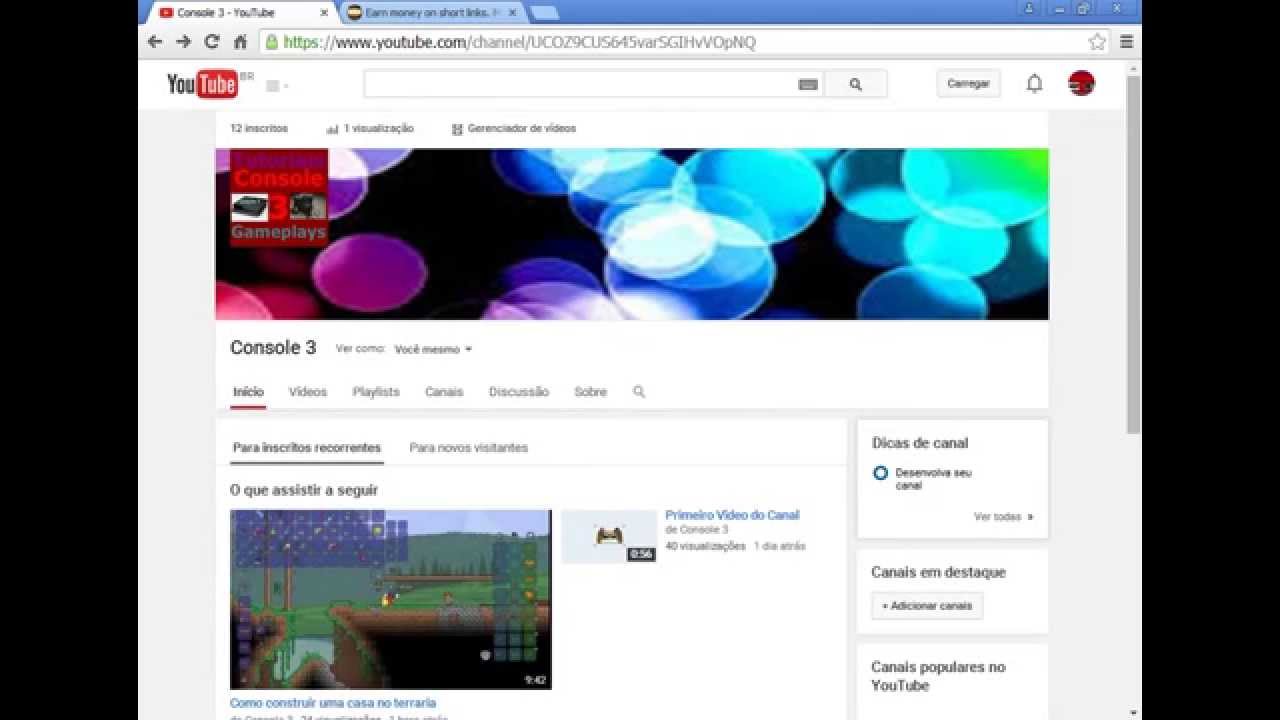Play the Terraria house video thumbnail
Screen dimensions: 1280x720
tap(391, 599)
